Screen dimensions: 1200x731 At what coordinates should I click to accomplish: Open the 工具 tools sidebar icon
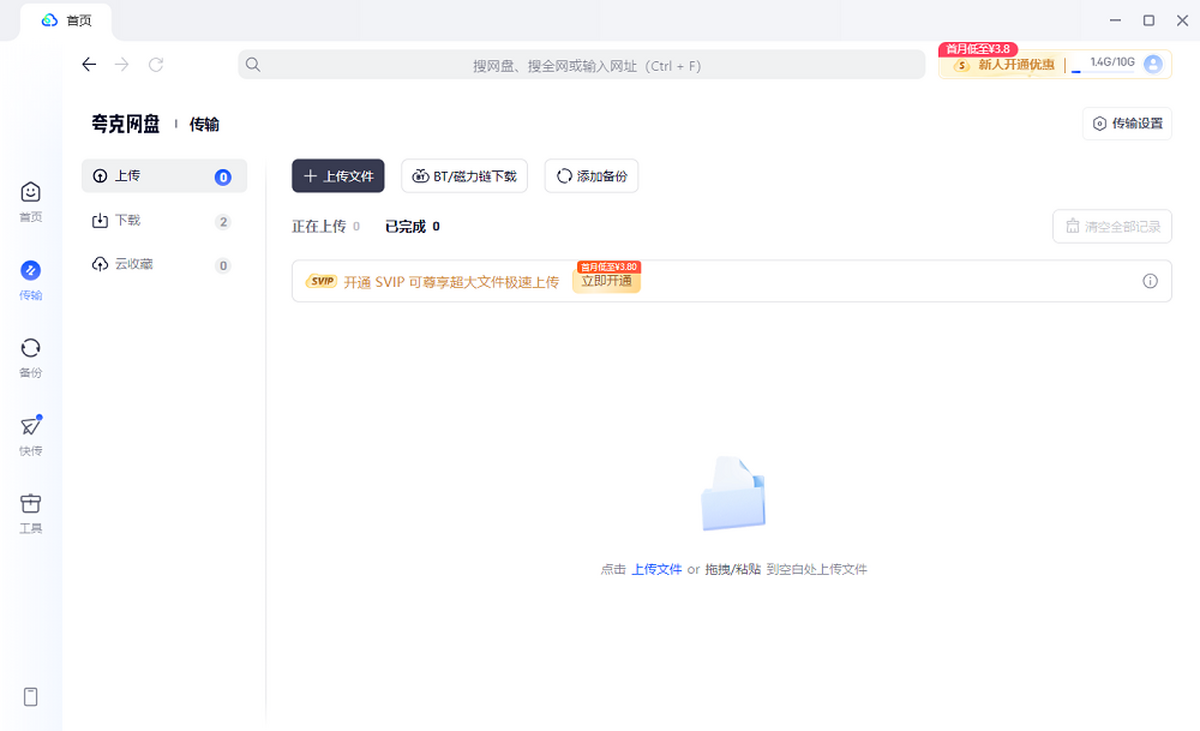pos(31,512)
